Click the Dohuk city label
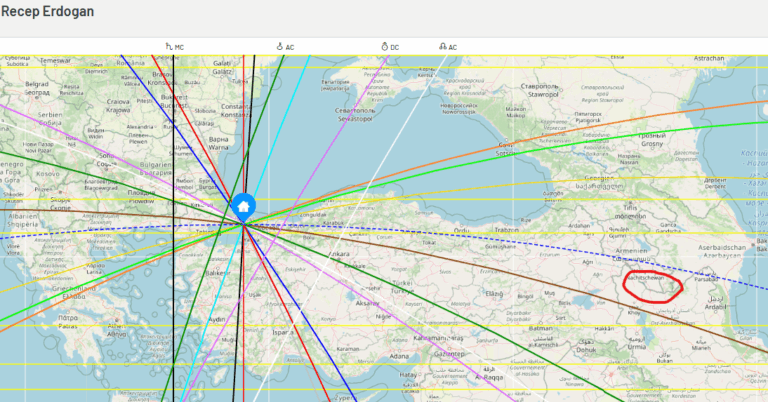Screen dimensions: 768x402 [x=586, y=350]
